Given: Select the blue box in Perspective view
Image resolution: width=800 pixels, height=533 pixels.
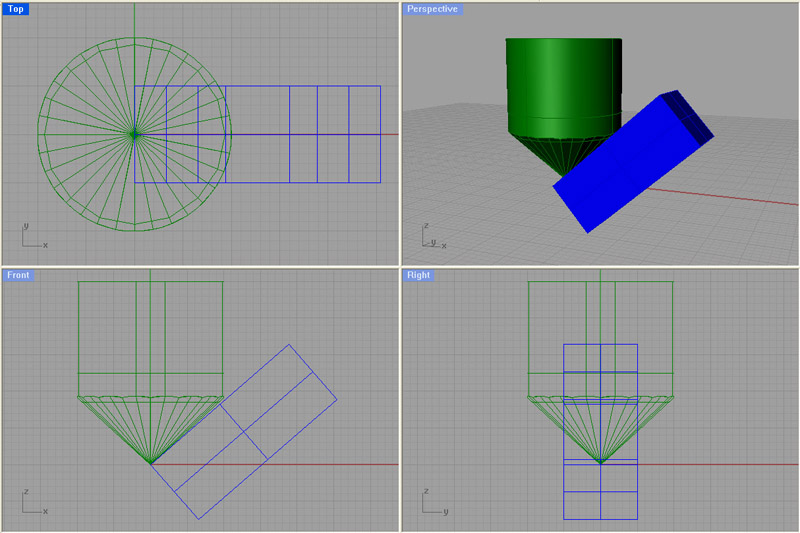Looking at the screenshot, I should (x=633, y=162).
